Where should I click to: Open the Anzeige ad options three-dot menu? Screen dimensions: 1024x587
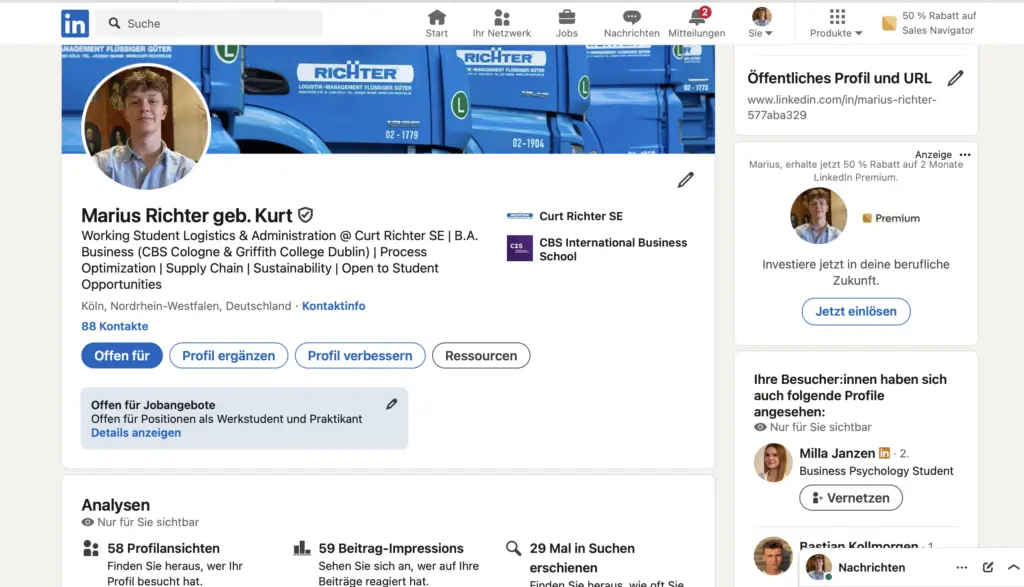click(x=965, y=155)
